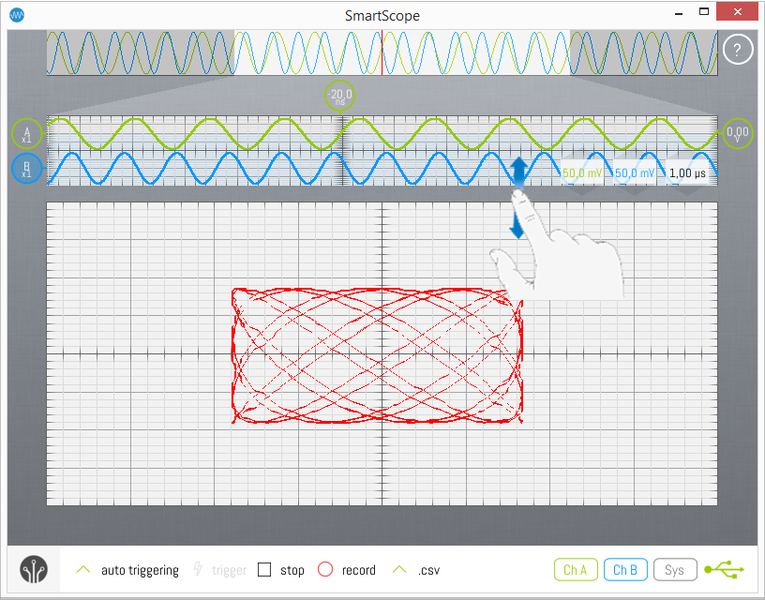Screen dimensions: 765x600
Task: Toggle the record radio button
Action: pyautogui.click(x=325, y=570)
